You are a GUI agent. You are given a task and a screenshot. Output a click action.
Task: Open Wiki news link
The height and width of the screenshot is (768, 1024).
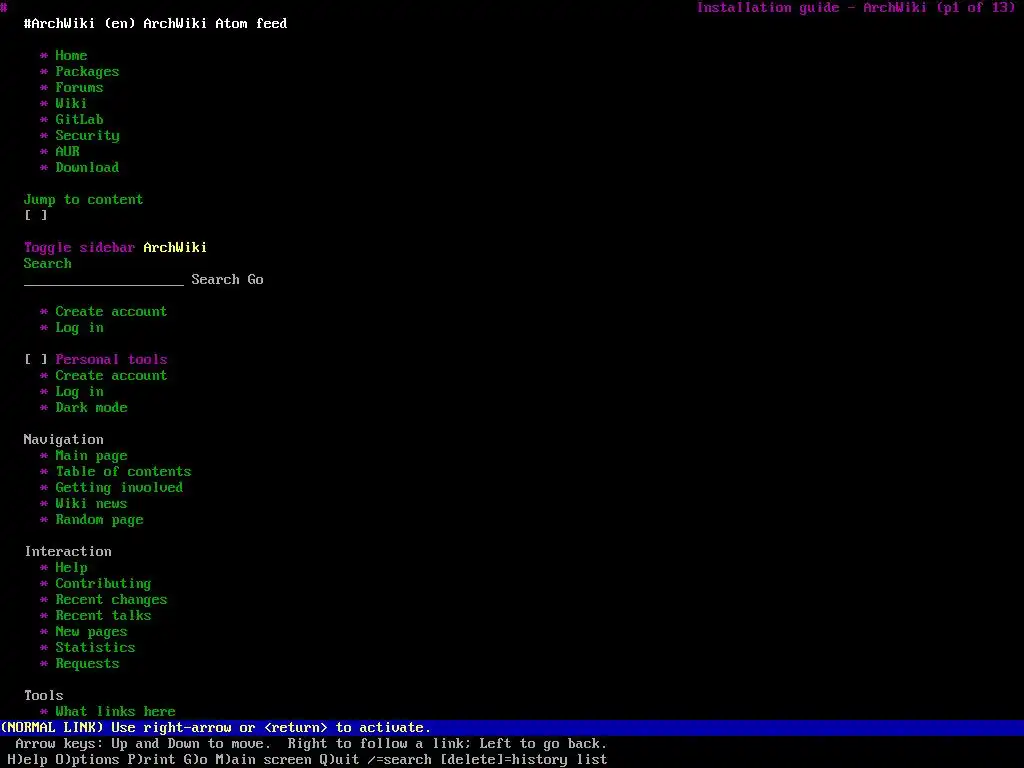click(91, 504)
